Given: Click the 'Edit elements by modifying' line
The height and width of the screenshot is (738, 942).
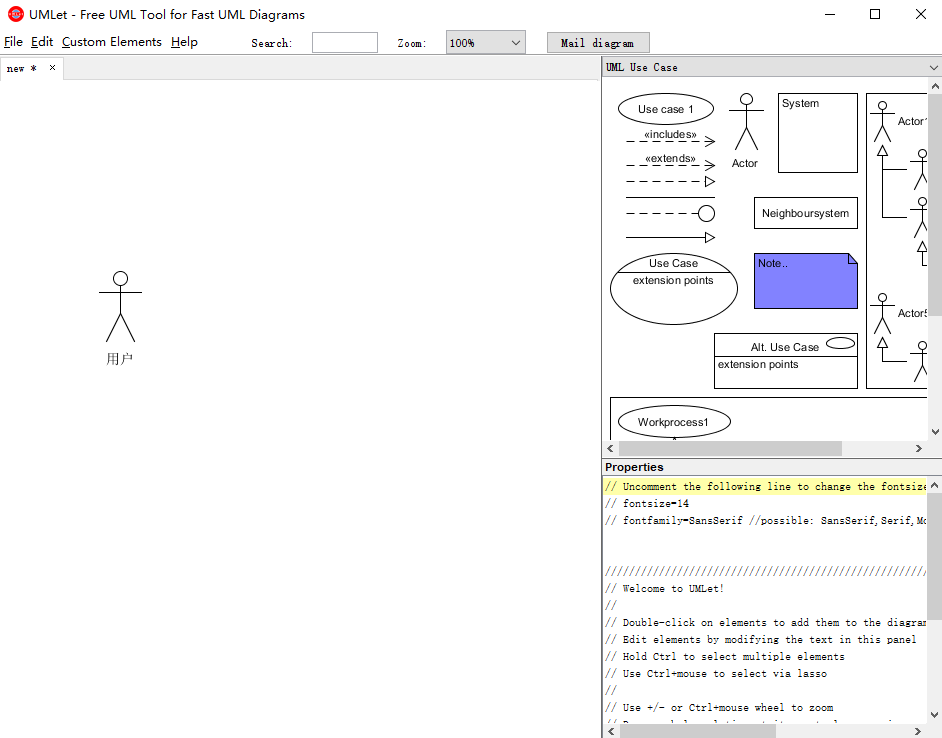Looking at the screenshot, I should coord(761,639).
